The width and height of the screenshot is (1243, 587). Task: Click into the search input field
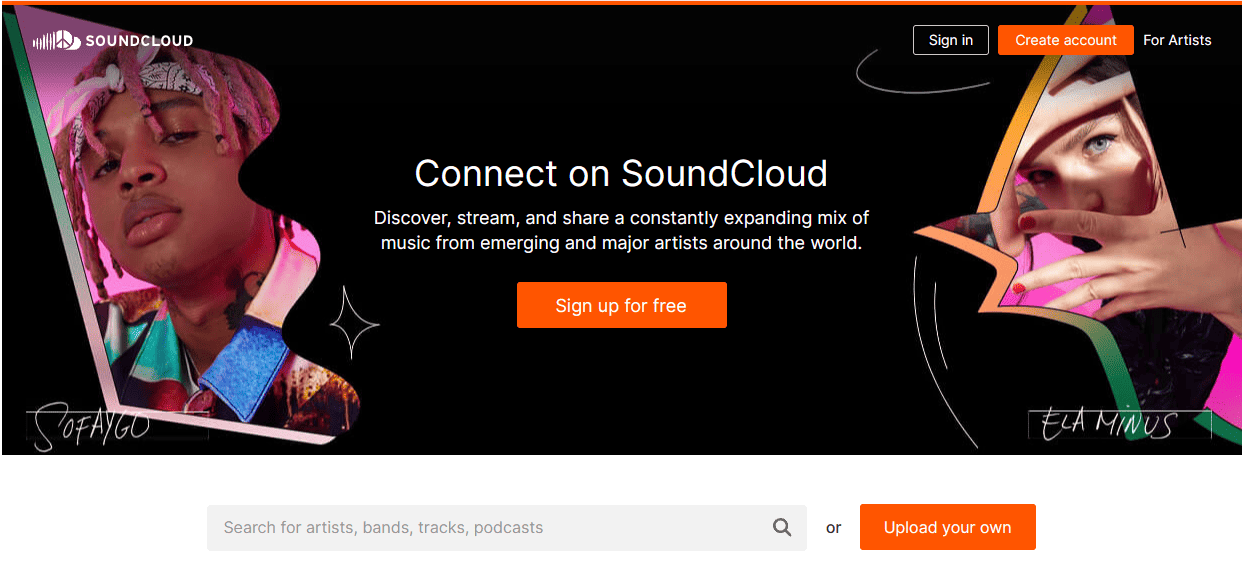[450, 527]
